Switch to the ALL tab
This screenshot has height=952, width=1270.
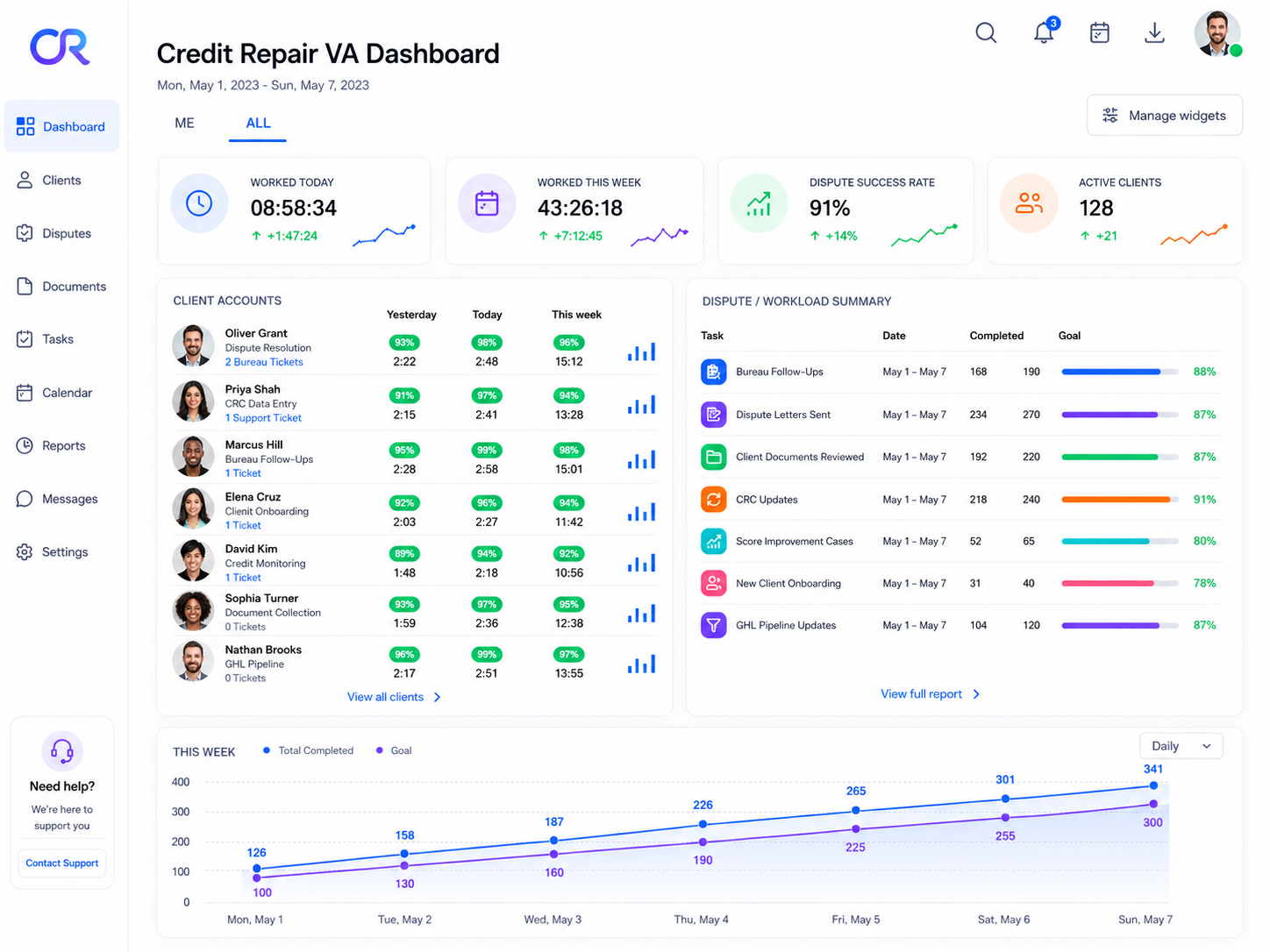[x=258, y=124]
